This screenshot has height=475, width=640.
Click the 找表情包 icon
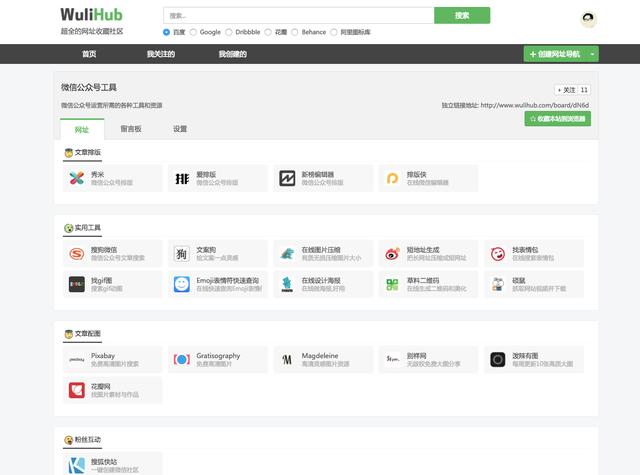tap(498, 254)
